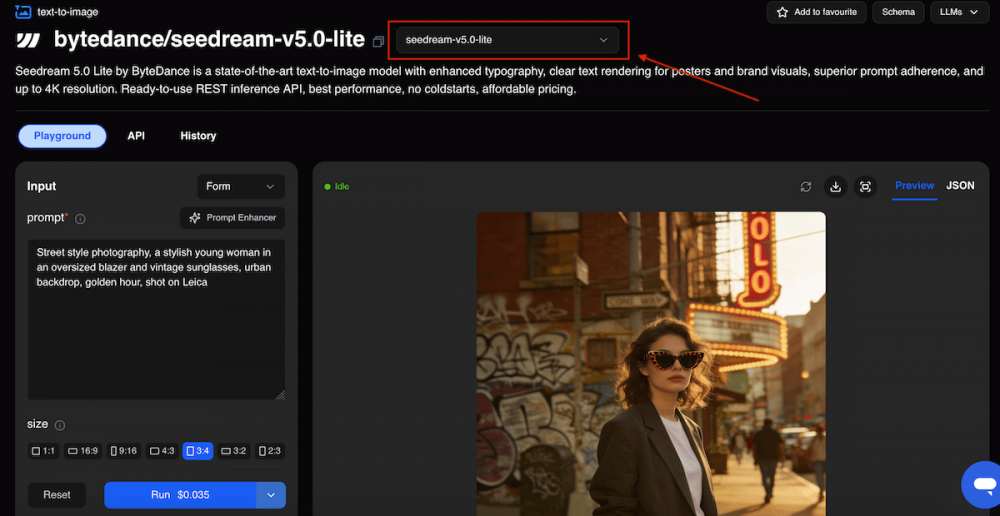Click the sparkle Prompt Enhancer button
1000x516 pixels.
point(233,218)
